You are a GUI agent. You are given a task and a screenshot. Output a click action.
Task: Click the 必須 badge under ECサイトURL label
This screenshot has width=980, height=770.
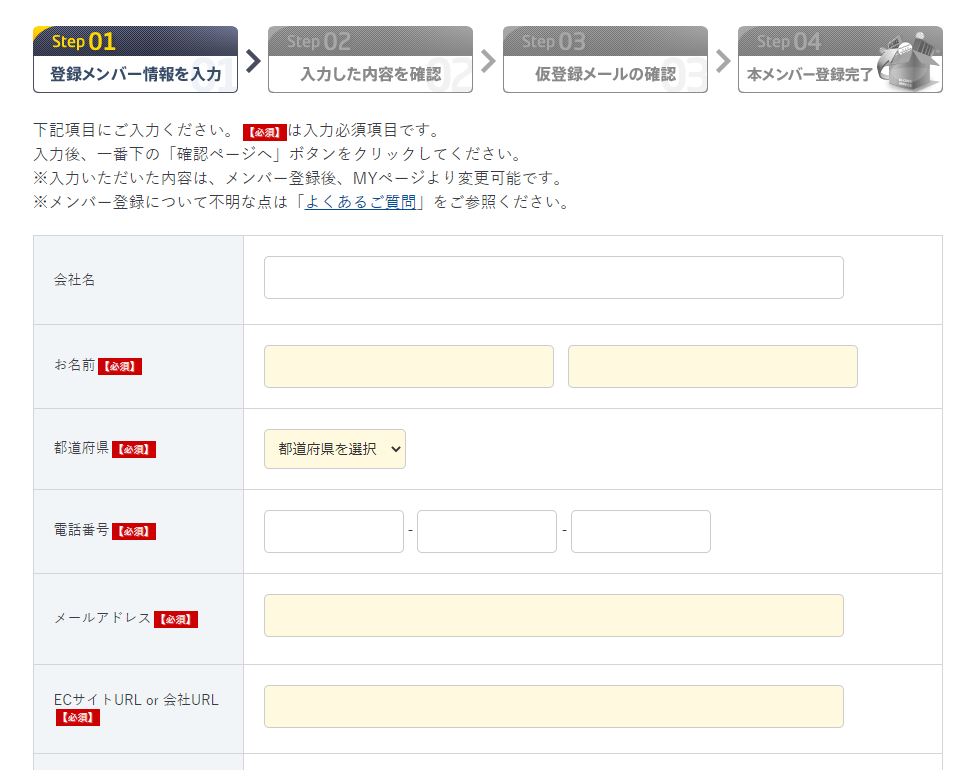click(x=78, y=718)
